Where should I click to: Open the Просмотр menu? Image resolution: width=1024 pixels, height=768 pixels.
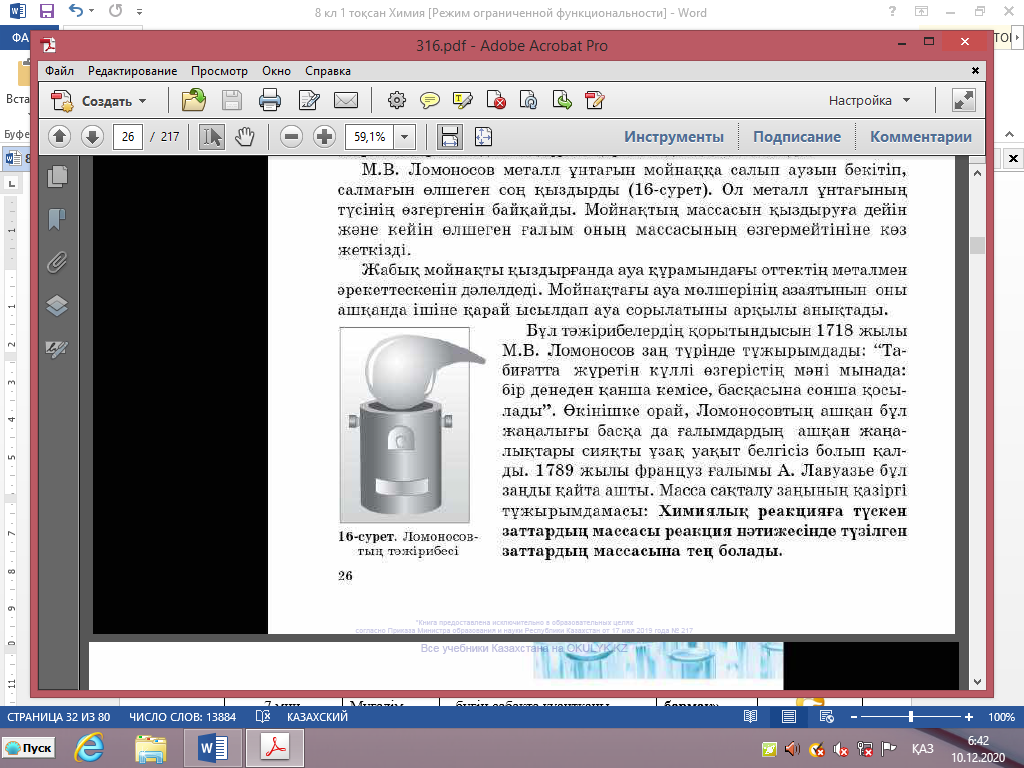[219, 71]
